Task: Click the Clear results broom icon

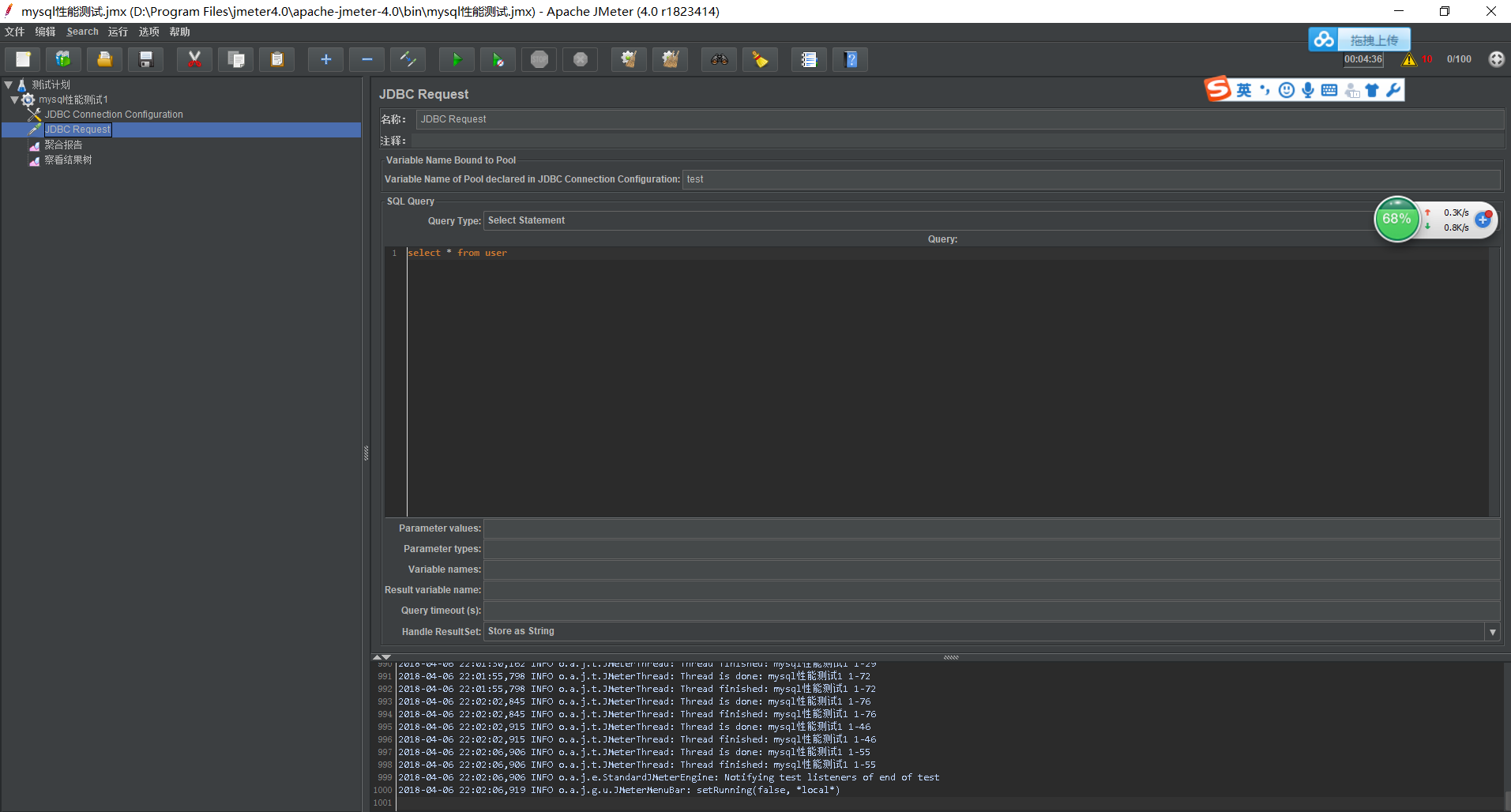Action: point(629,59)
